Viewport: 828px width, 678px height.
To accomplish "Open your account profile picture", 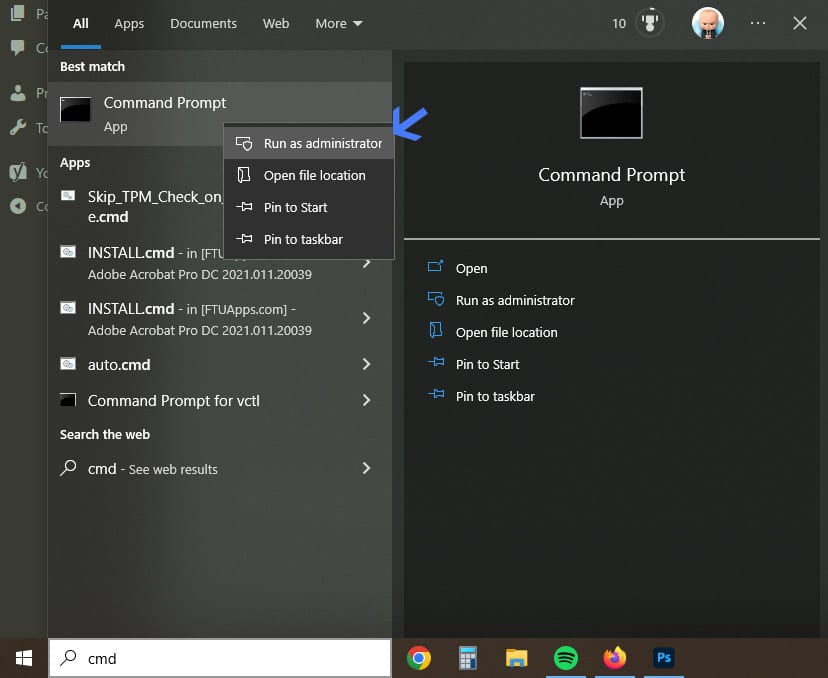I will [708, 23].
